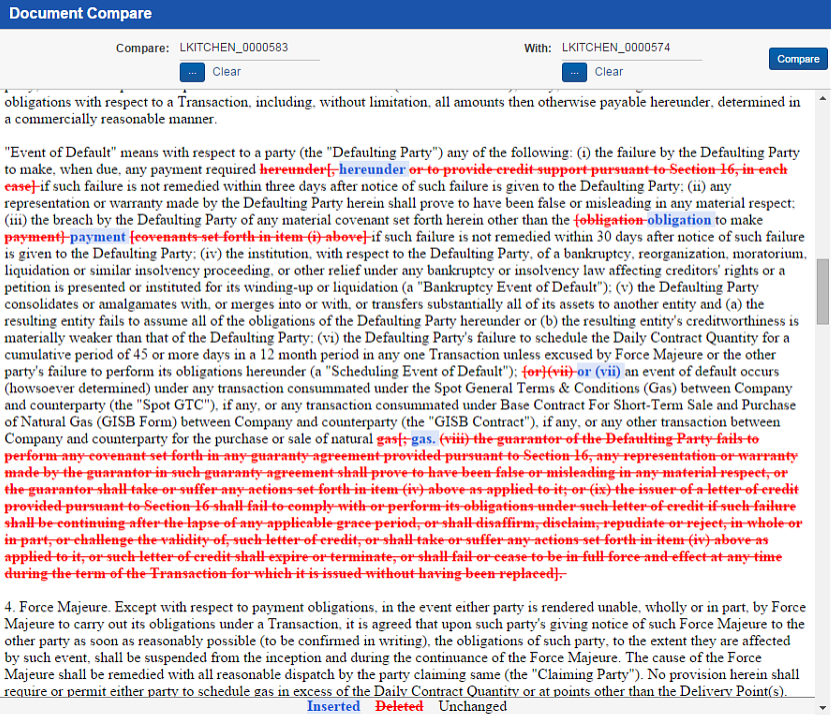Image resolution: width=831 pixels, height=715 pixels.
Task: Open the document picker for the Compare field
Action: pyautogui.click(x=193, y=71)
